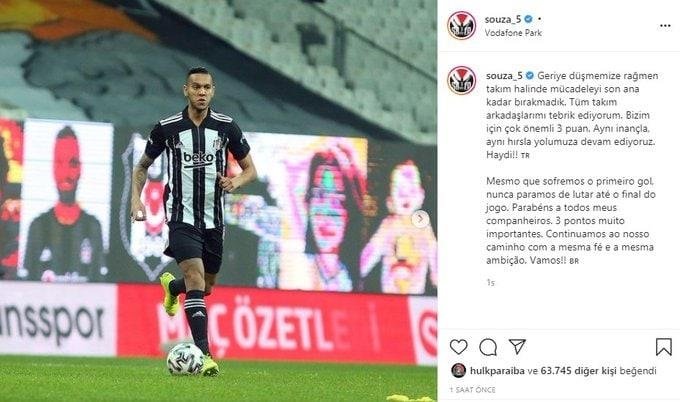Open hulkparaiba's profile from likes line
Image resolution: width=680 pixels, height=402 pixels.
497,371
